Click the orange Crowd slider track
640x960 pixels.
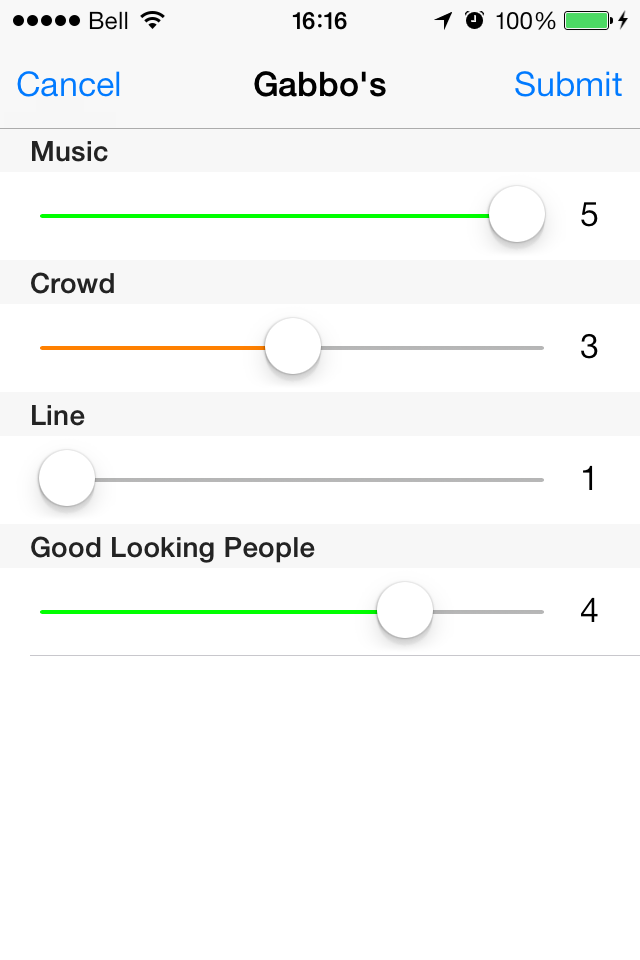coord(152,348)
